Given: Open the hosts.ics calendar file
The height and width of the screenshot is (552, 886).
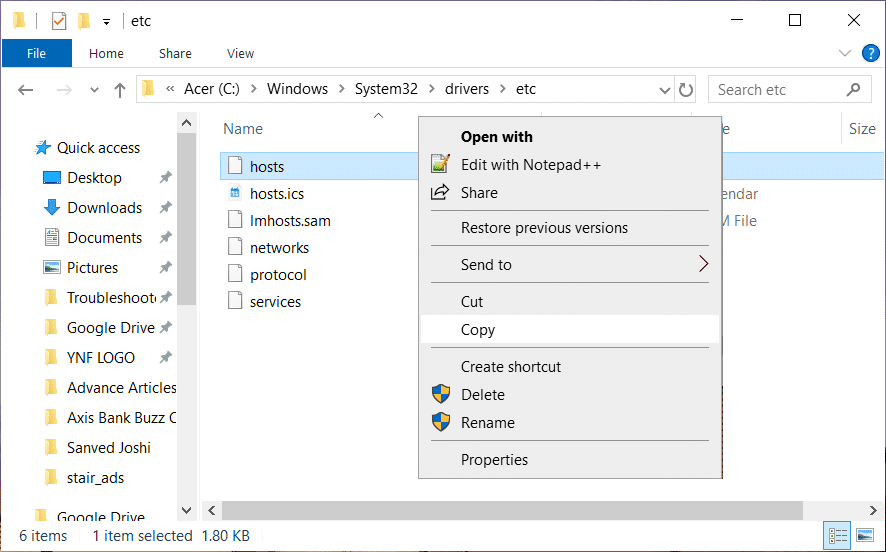Looking at the screenshot, I should click(276, 194).
